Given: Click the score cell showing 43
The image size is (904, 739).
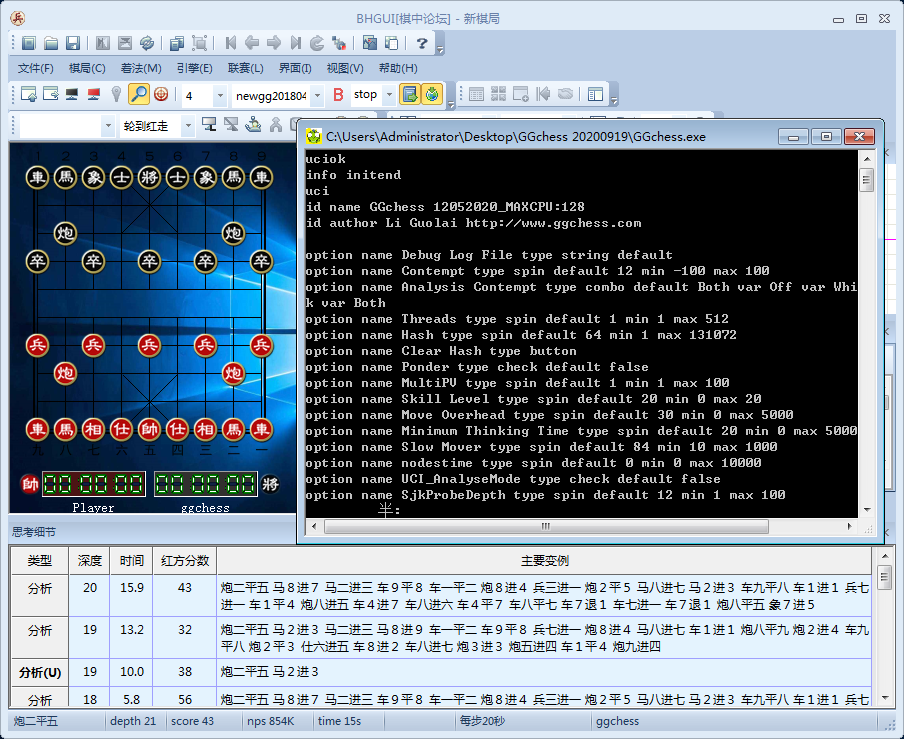Looking at the screenshot, I should tap(184, 596).
